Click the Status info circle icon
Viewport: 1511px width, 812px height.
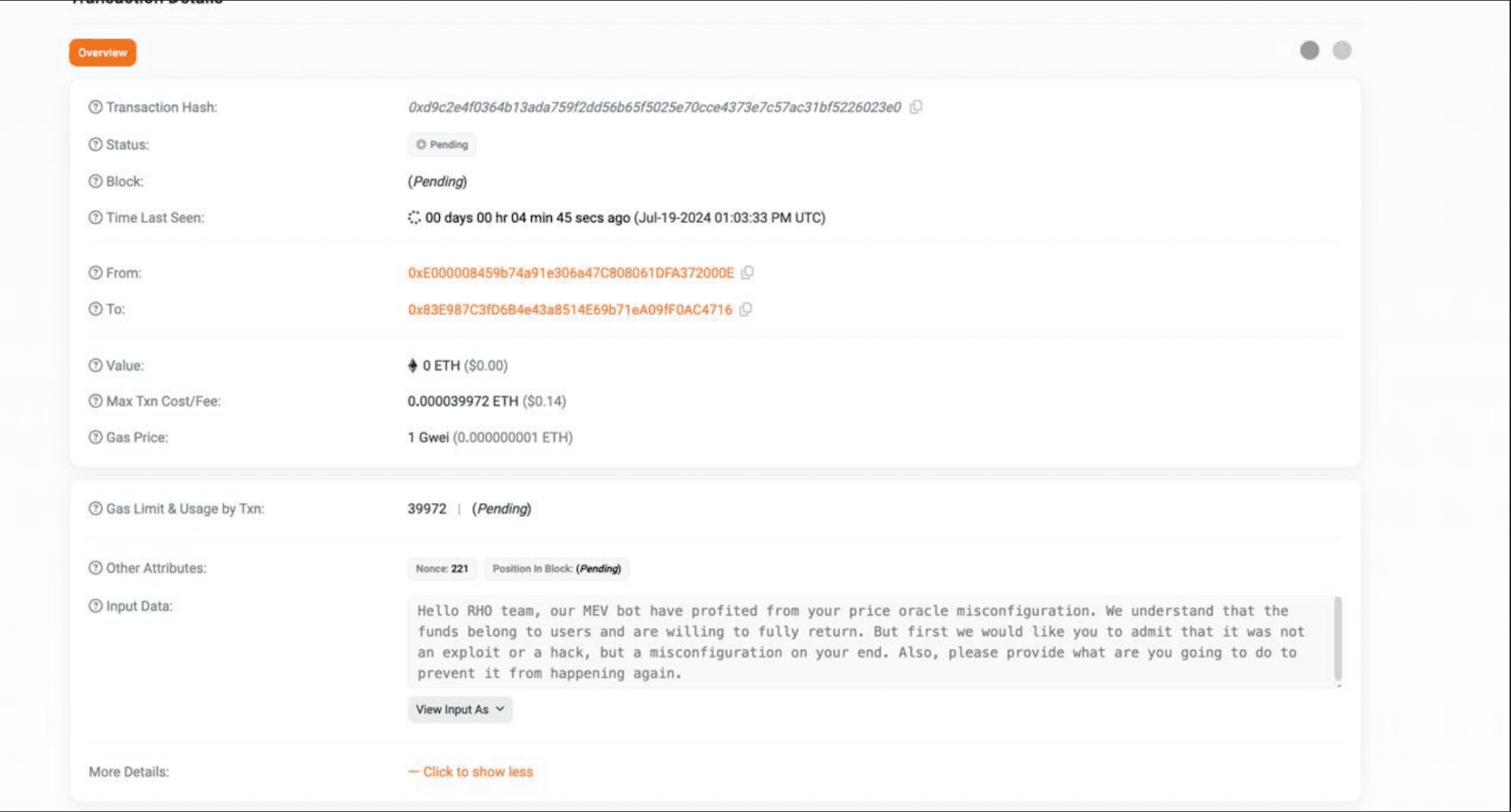pos(95,144)
